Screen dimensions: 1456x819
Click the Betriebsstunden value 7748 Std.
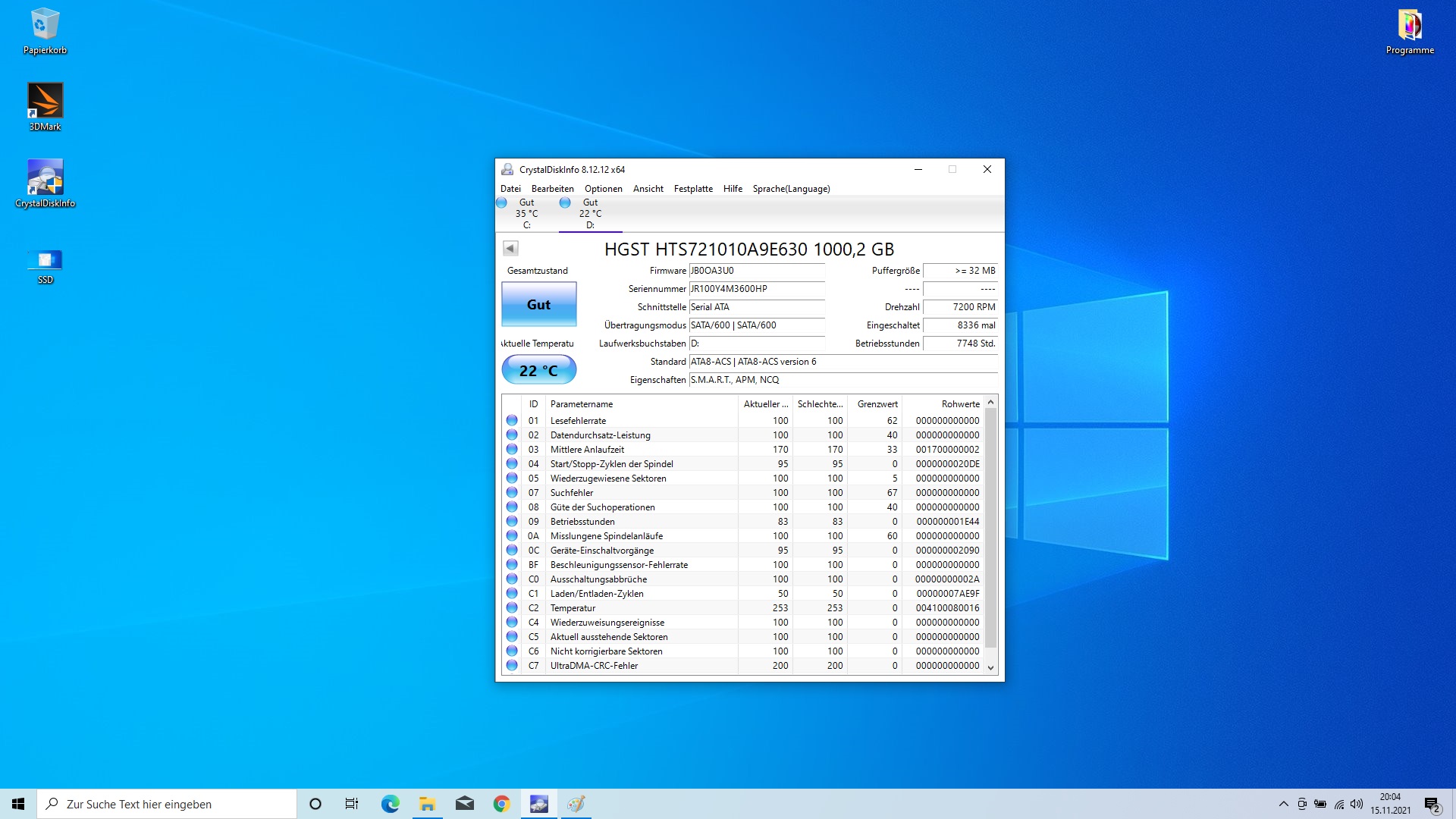click(960, 344)
